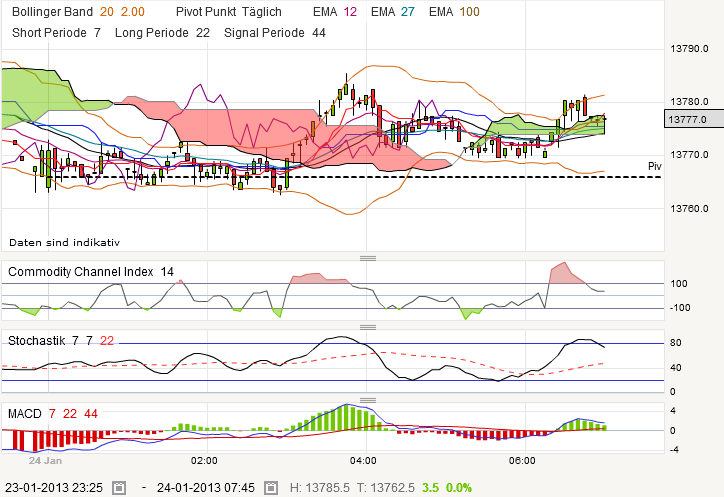
Task: Open the end date calendar picker icon
Action: pyautogui.click(x=271, y=487)
